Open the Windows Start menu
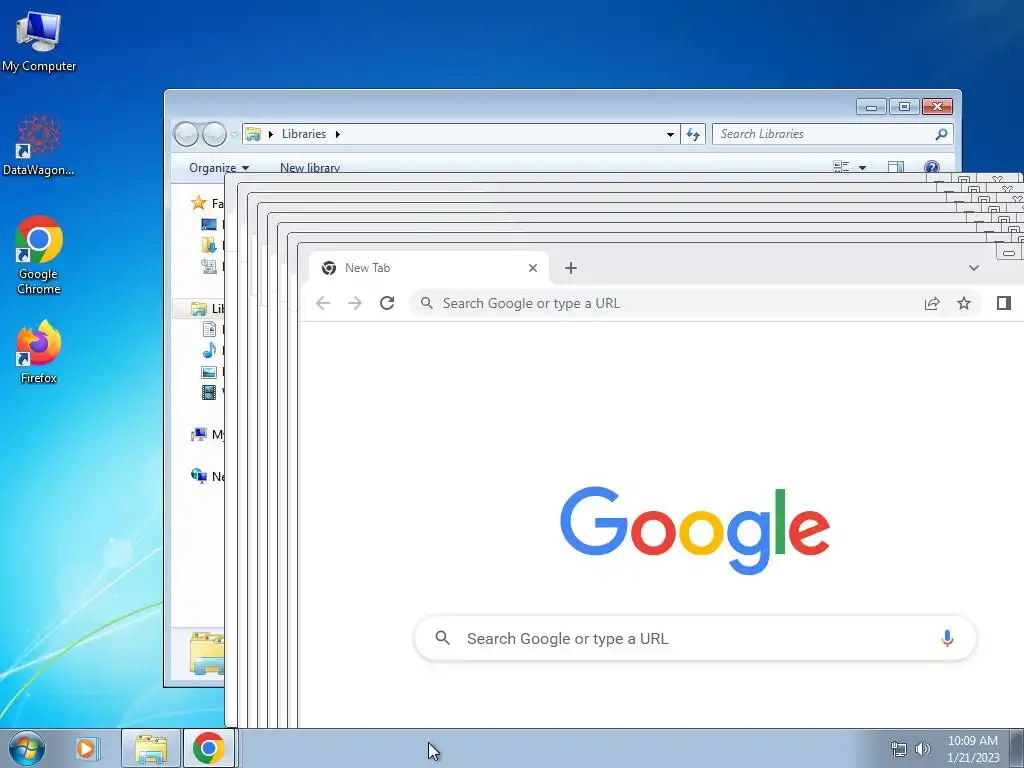 (x=27, y=748)
